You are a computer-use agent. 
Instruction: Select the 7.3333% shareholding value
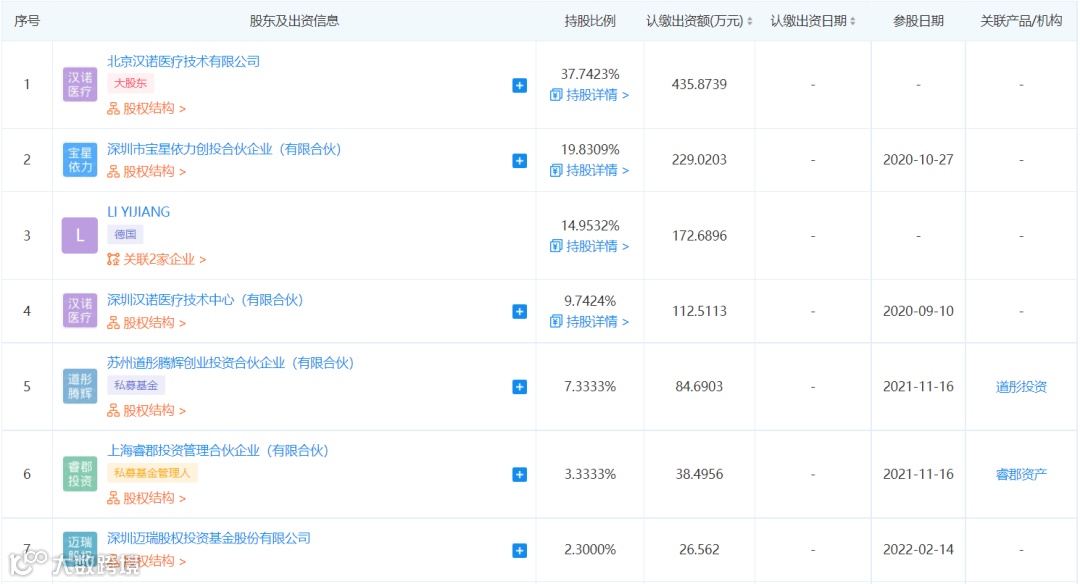click(x=590, y=386)
